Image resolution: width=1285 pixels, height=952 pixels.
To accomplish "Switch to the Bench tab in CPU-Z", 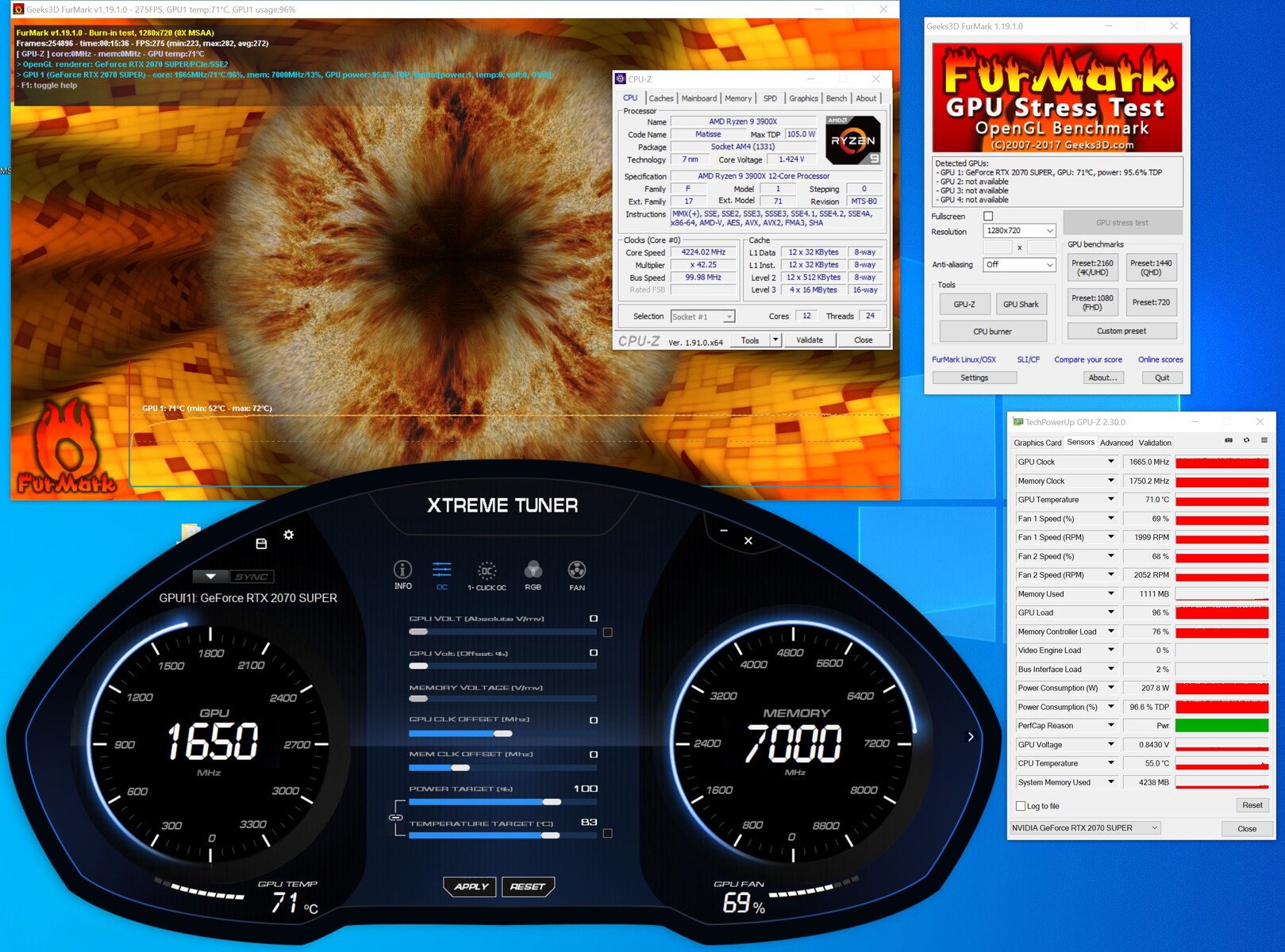I will (x=837, y=98).
